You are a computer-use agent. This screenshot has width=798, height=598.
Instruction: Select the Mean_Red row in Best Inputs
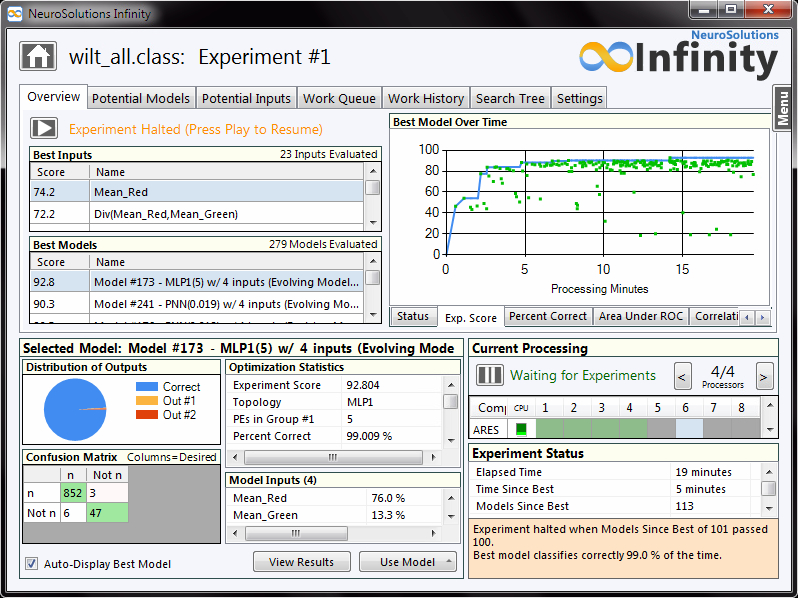point(197,192)
